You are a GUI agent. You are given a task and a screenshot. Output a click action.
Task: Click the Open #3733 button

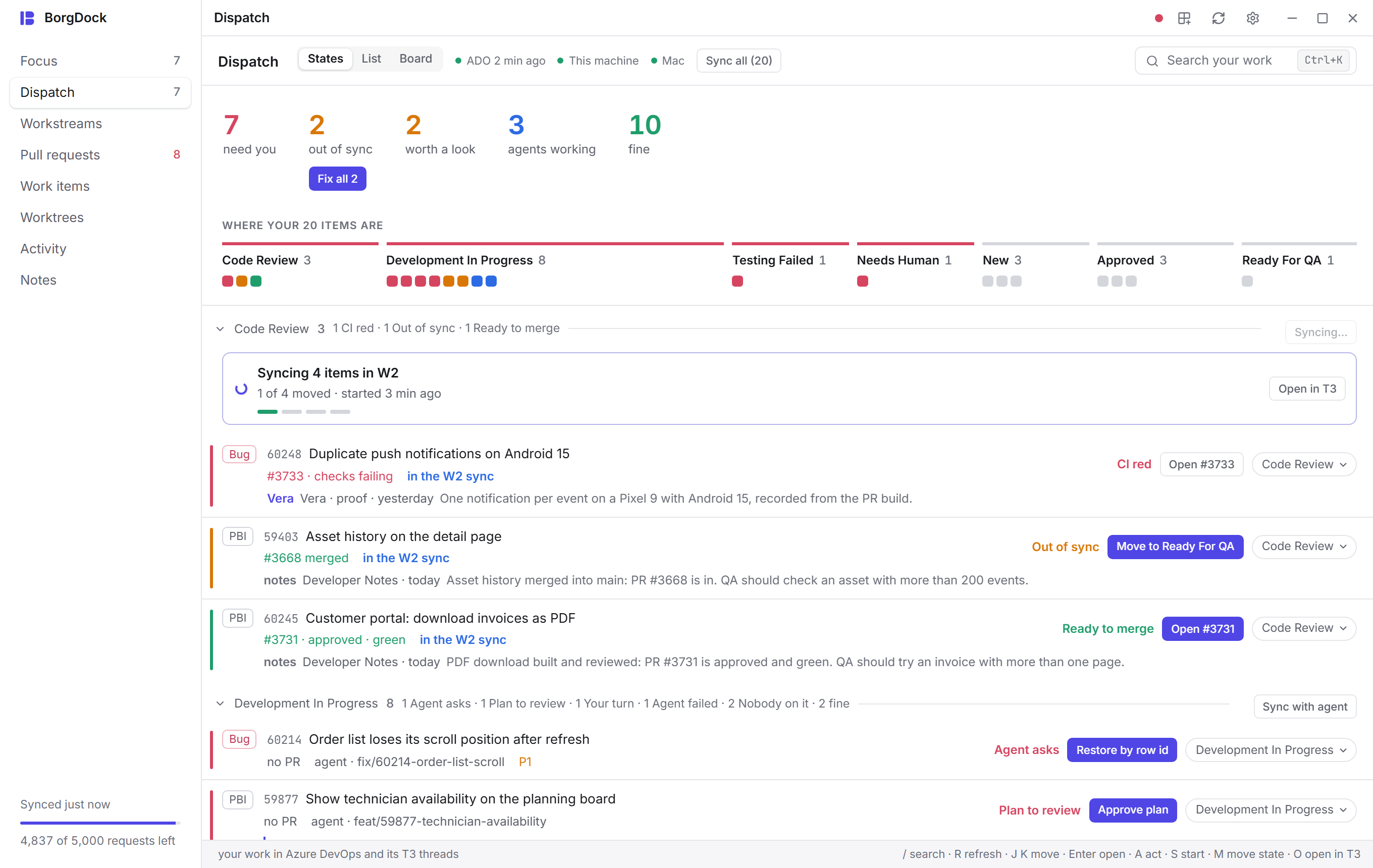(x=1201, y=464)
